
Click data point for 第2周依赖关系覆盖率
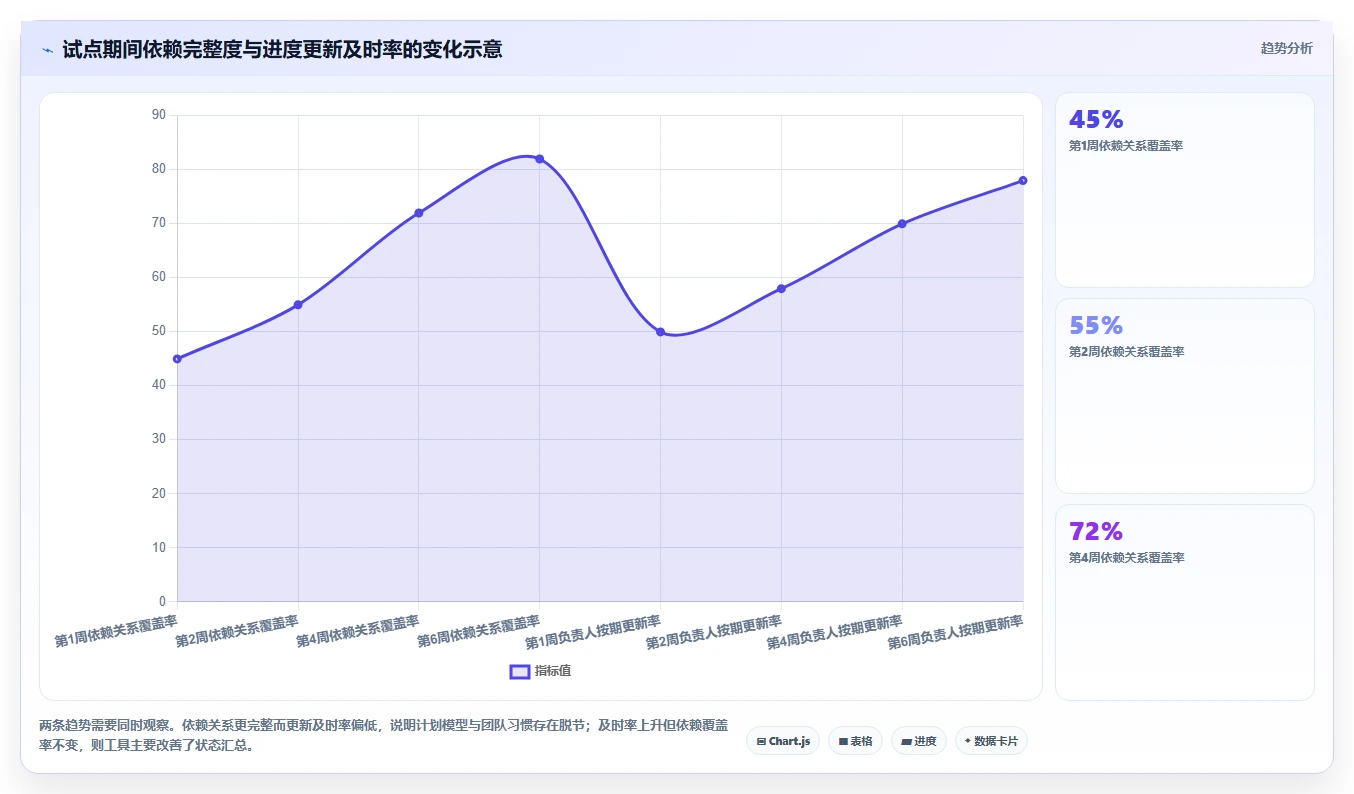(298, 305)
